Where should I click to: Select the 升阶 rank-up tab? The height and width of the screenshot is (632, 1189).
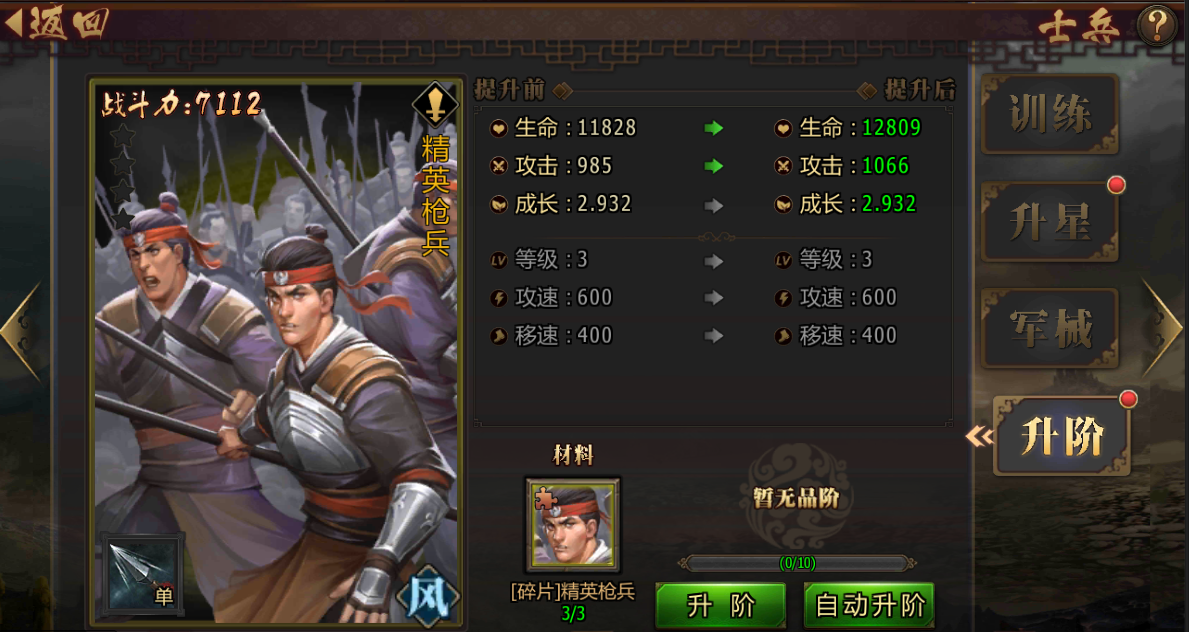[x=1062, y=436]
